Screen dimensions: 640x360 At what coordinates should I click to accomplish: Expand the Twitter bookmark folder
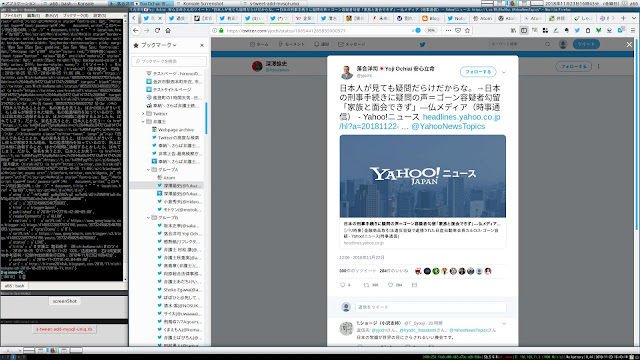[143, 113]
